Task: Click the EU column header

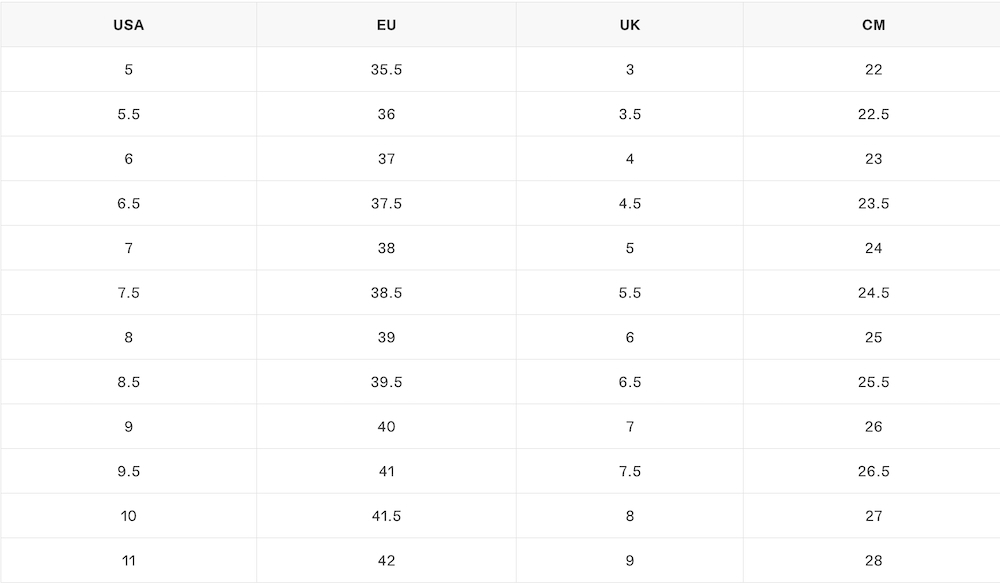Action: (386, 25)
